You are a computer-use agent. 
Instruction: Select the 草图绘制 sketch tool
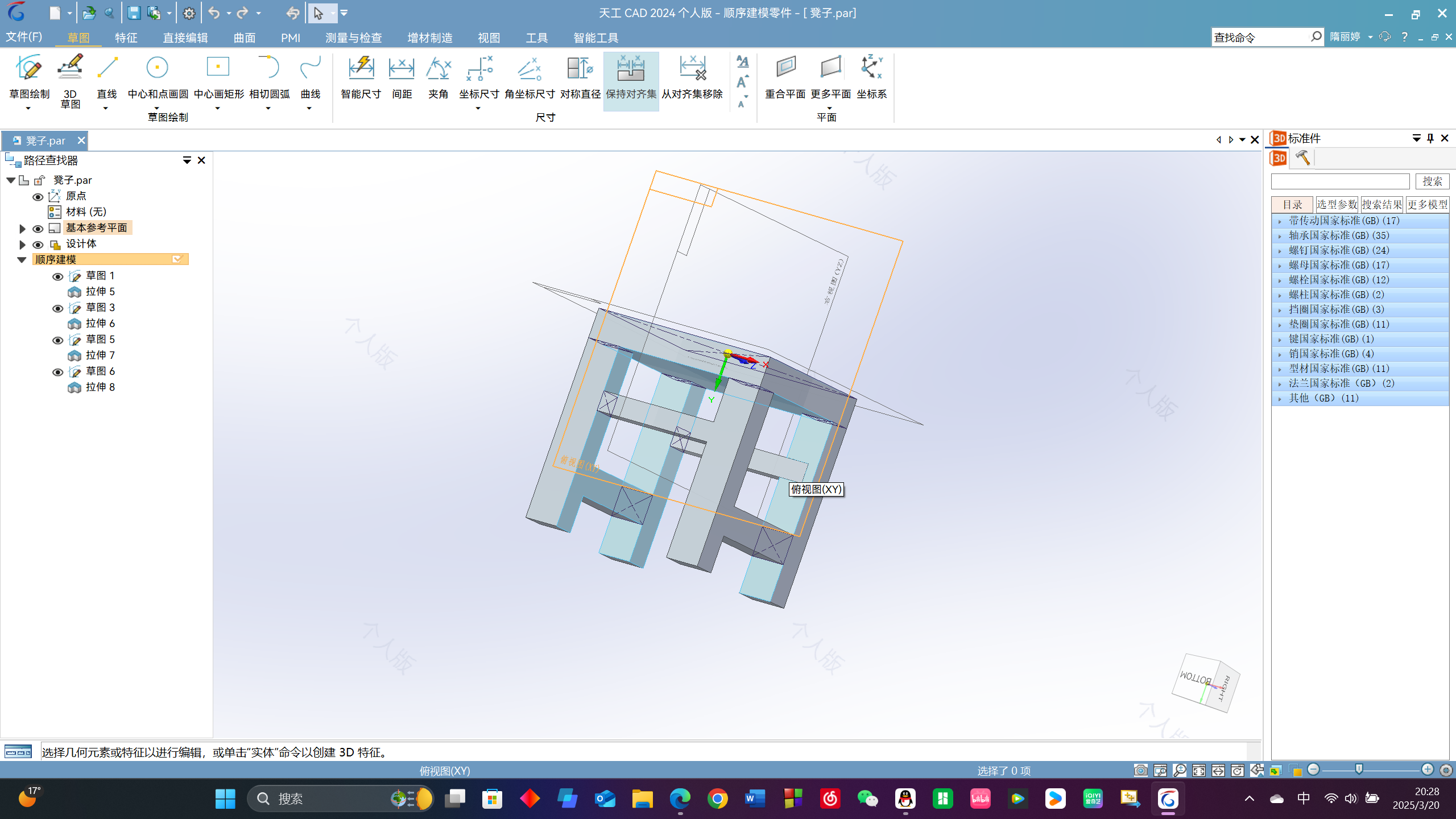(30, 77)
